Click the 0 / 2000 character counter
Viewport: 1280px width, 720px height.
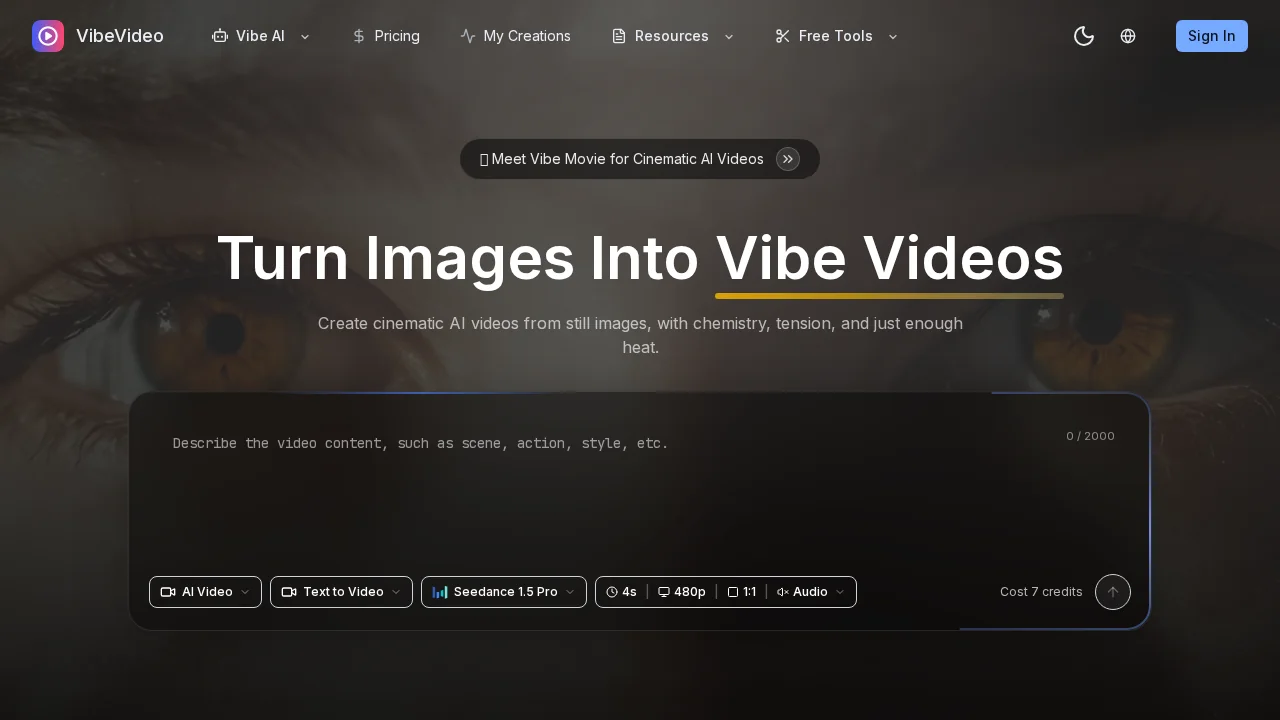[x=1090, y=436]
